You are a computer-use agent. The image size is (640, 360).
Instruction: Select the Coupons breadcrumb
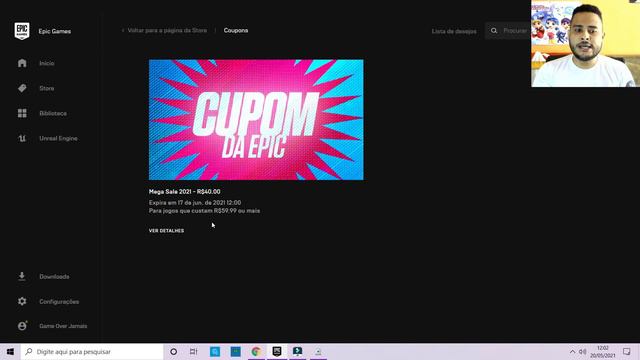click(236, 30)
